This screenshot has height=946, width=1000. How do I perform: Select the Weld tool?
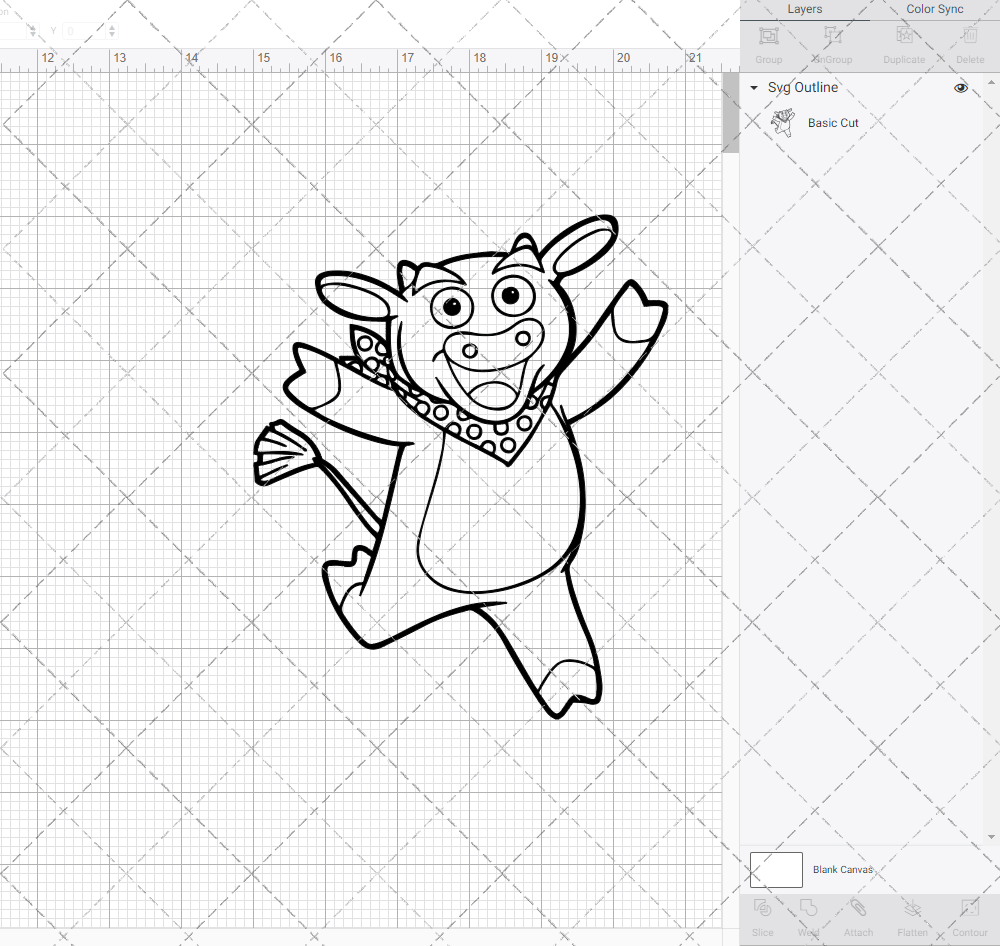coord(807,915)
